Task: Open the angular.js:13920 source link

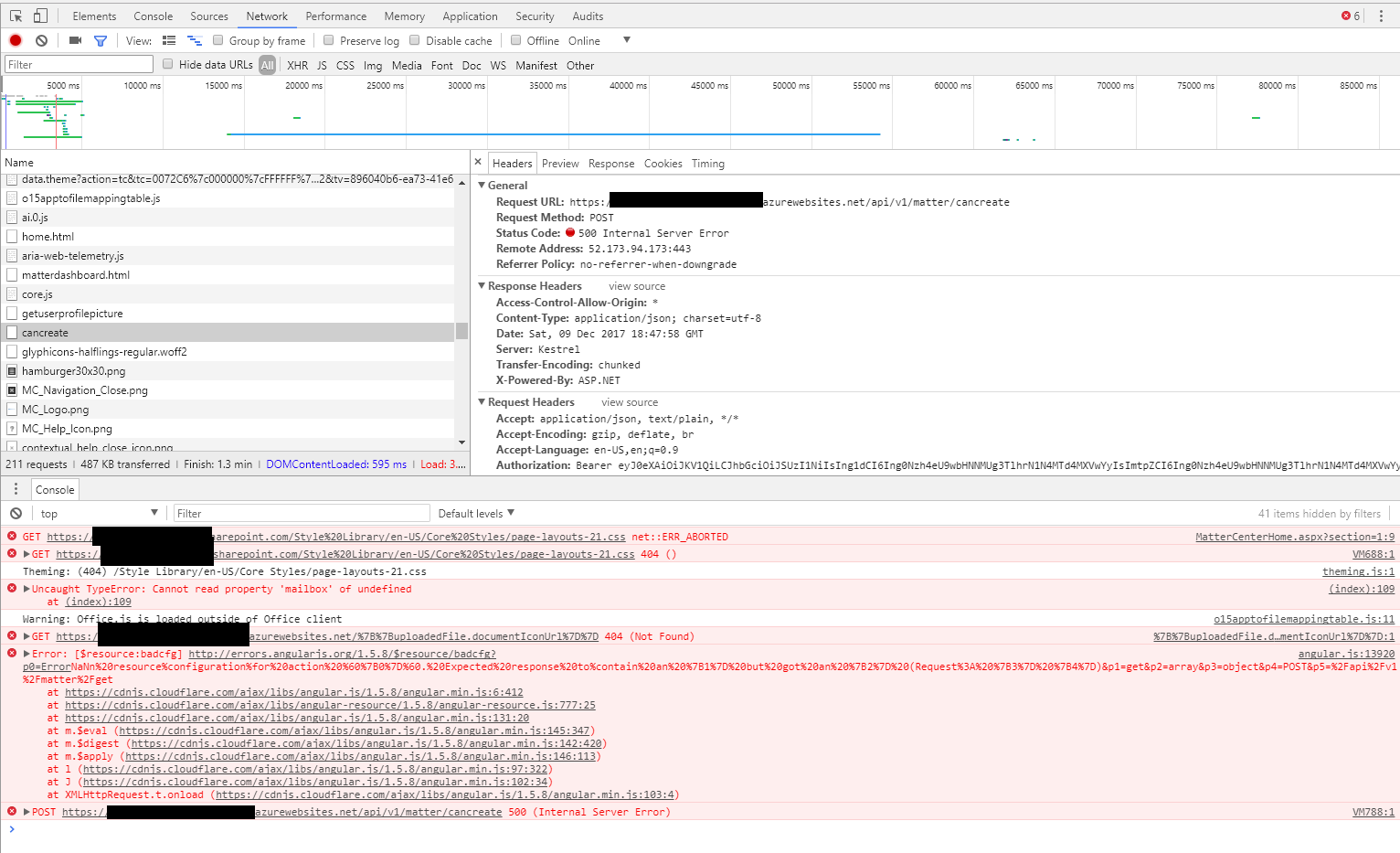Action: 1346,654
